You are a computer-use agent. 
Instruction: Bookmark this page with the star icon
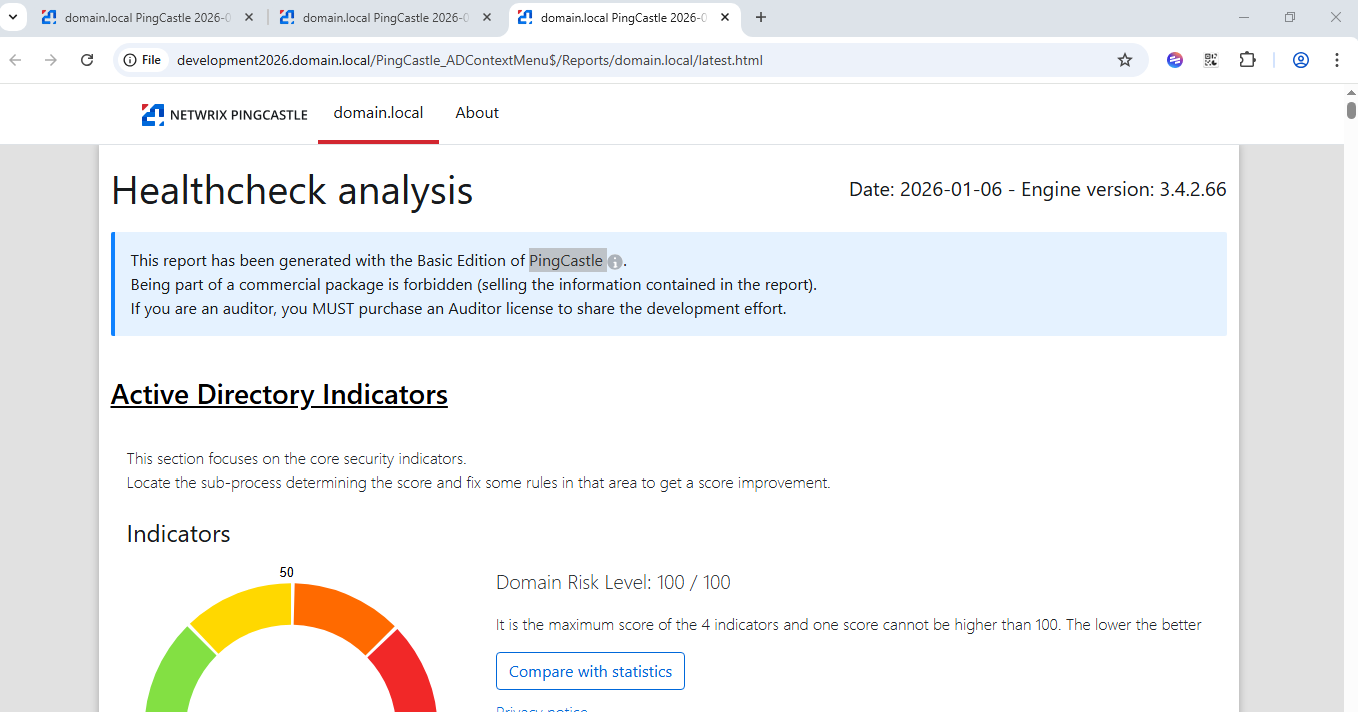pyautogui.click(x=1125, y=60)
